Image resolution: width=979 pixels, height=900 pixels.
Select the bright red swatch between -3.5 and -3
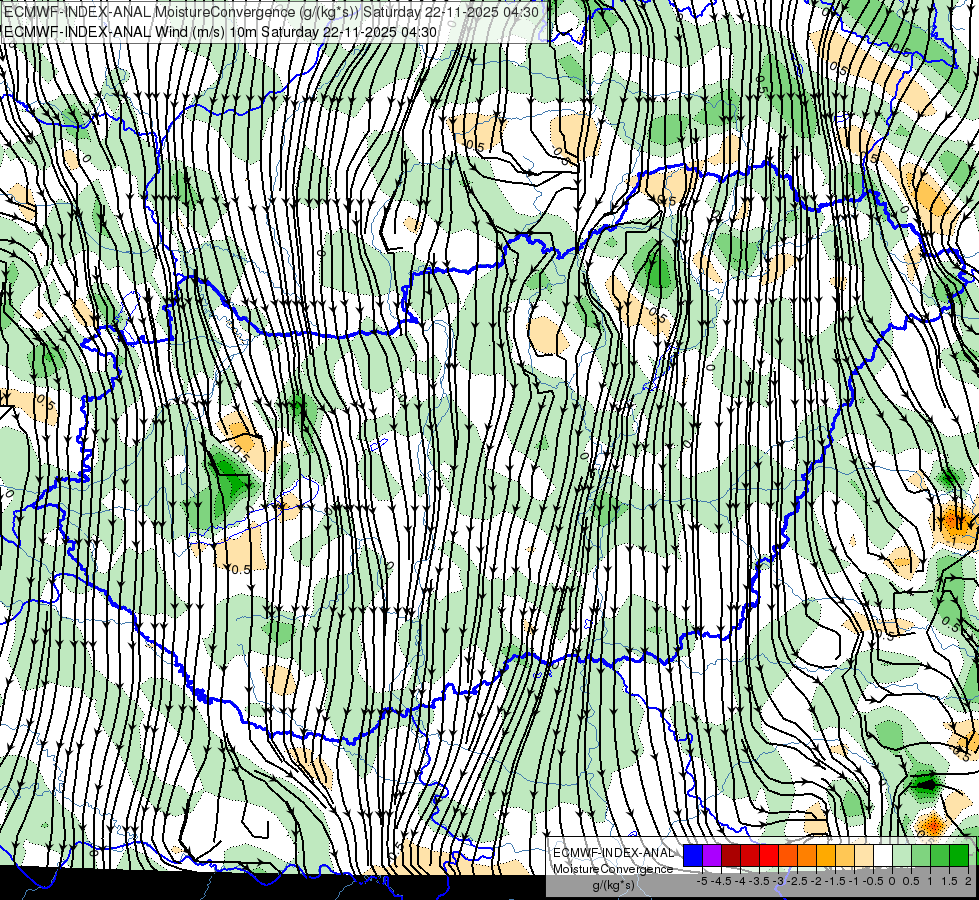(x=769, y=855)
